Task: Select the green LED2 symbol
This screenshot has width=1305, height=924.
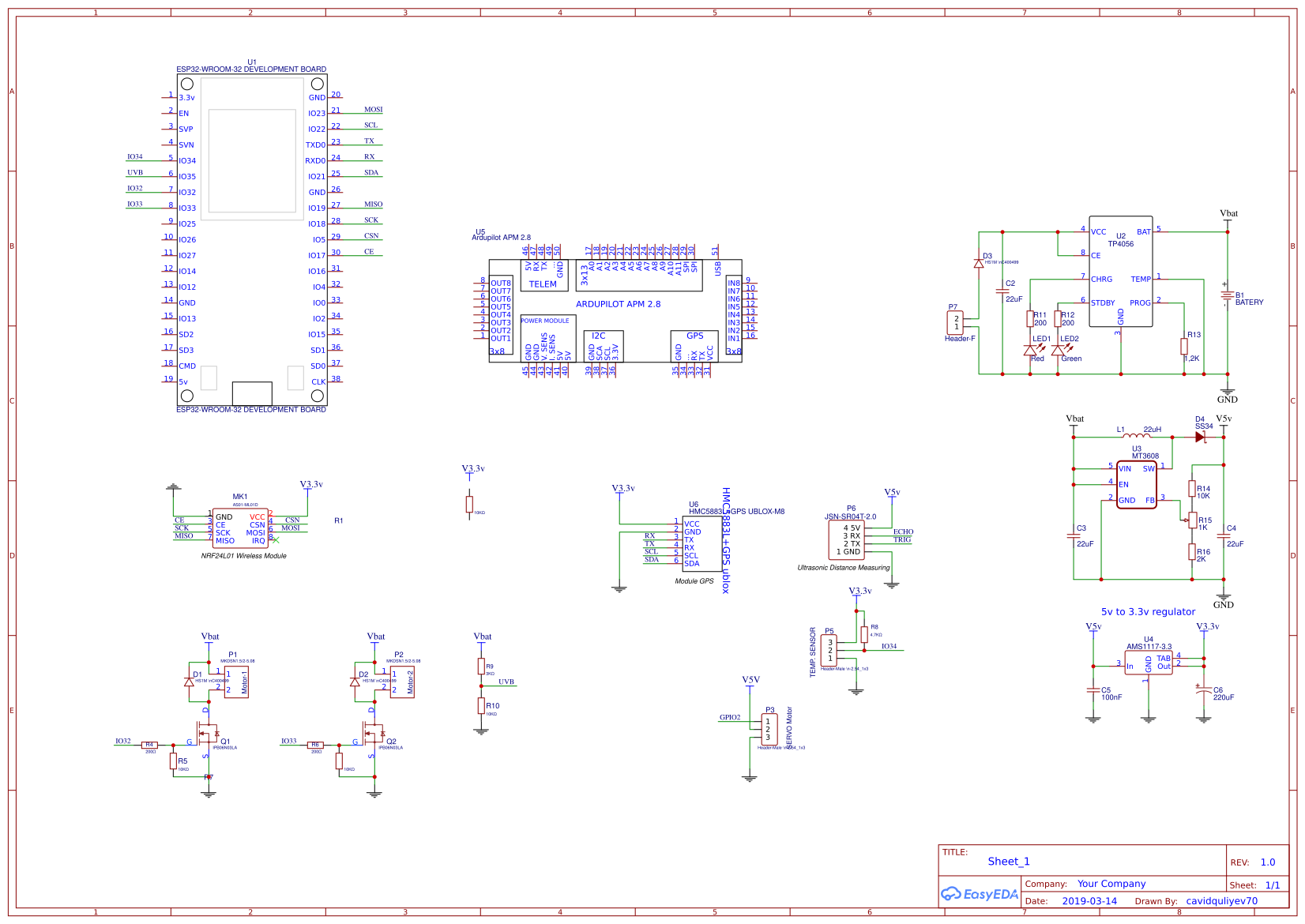Action: (x=1058, y=350)
